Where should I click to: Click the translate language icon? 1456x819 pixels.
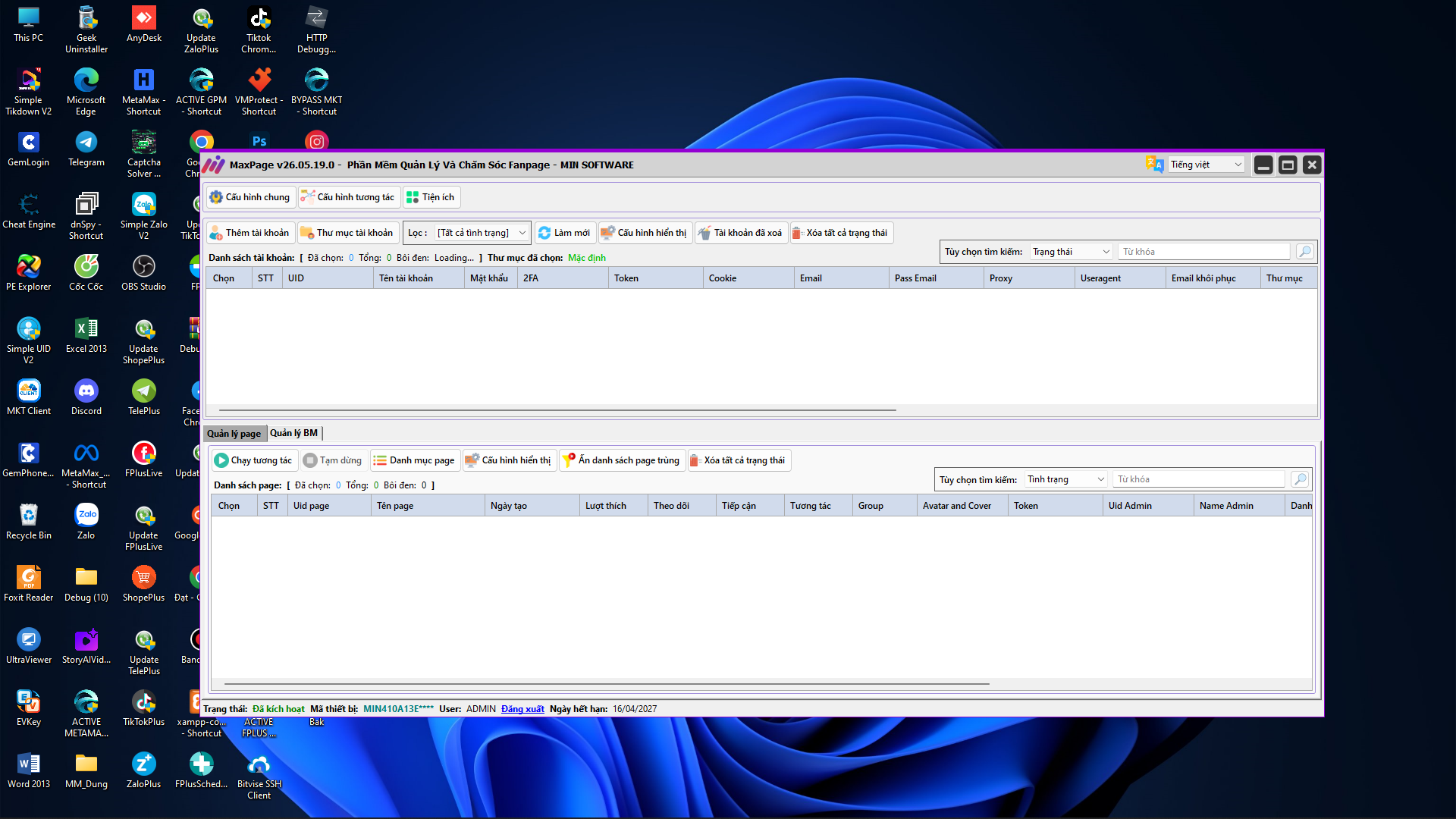point(1154,164)
